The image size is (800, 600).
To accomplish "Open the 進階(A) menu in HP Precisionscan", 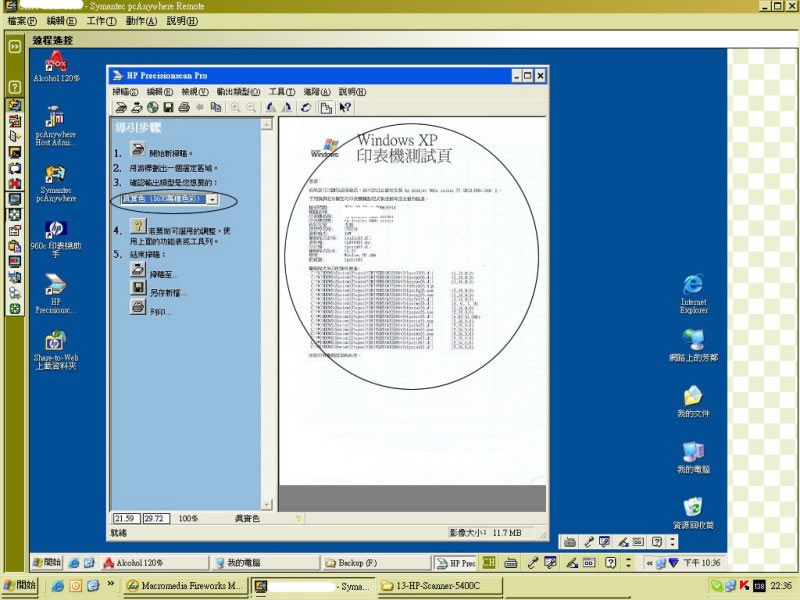I will click(x=317, y=92).
